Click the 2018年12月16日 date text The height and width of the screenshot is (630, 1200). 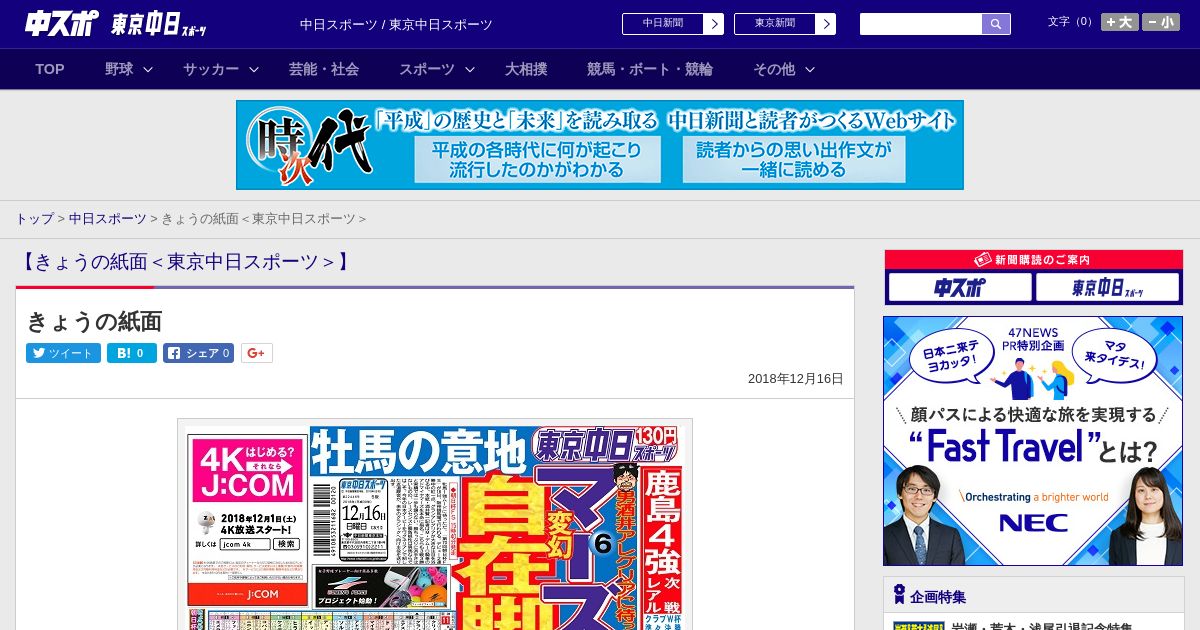click(x=796, y=379)
